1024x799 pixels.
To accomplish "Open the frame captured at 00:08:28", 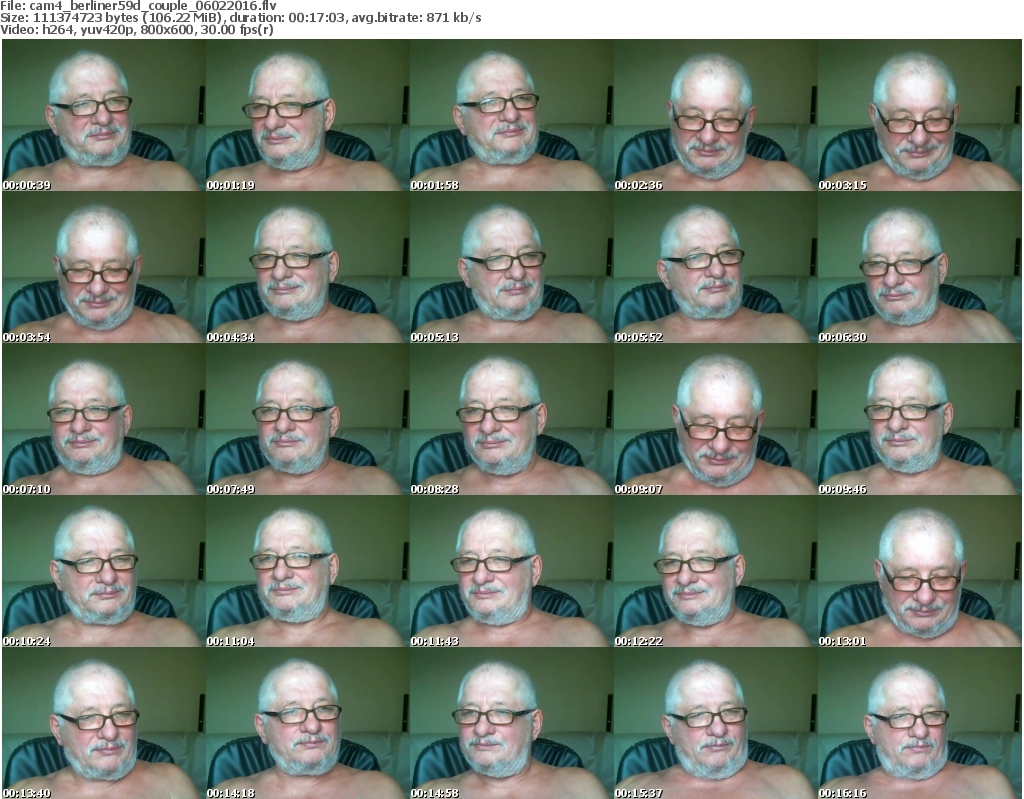I will coord(511,419).
